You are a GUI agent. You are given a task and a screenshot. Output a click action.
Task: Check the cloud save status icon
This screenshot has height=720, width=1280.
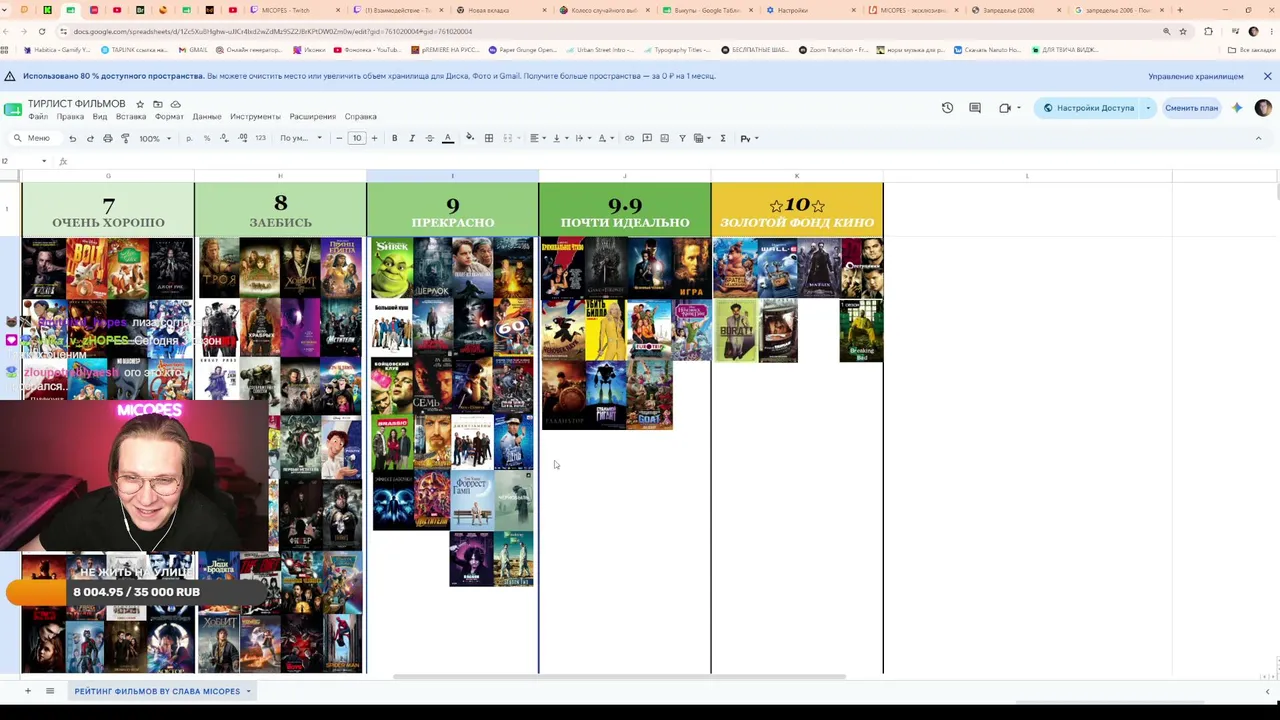[x=175, y=104]
